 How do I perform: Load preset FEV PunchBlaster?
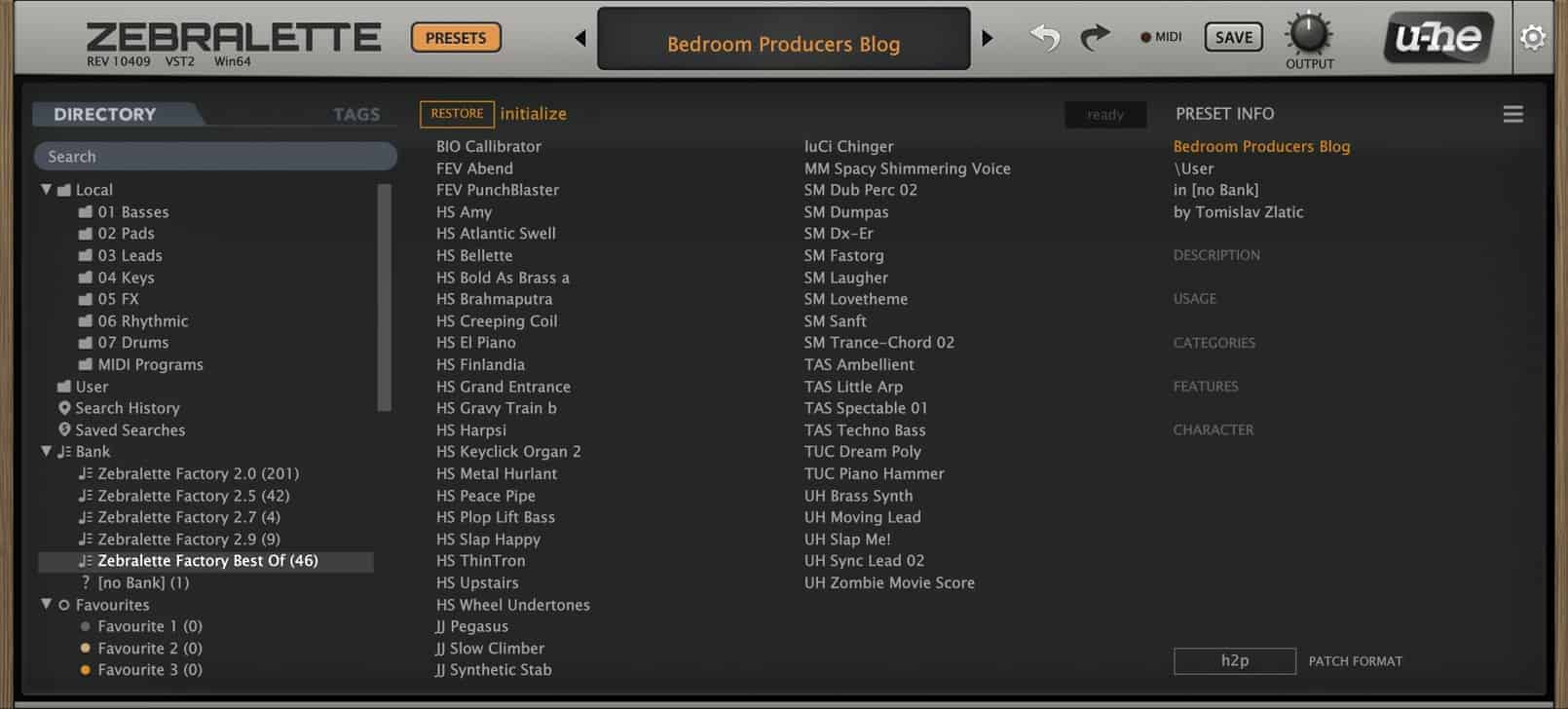pyautogui.click(x=498, y=190)
